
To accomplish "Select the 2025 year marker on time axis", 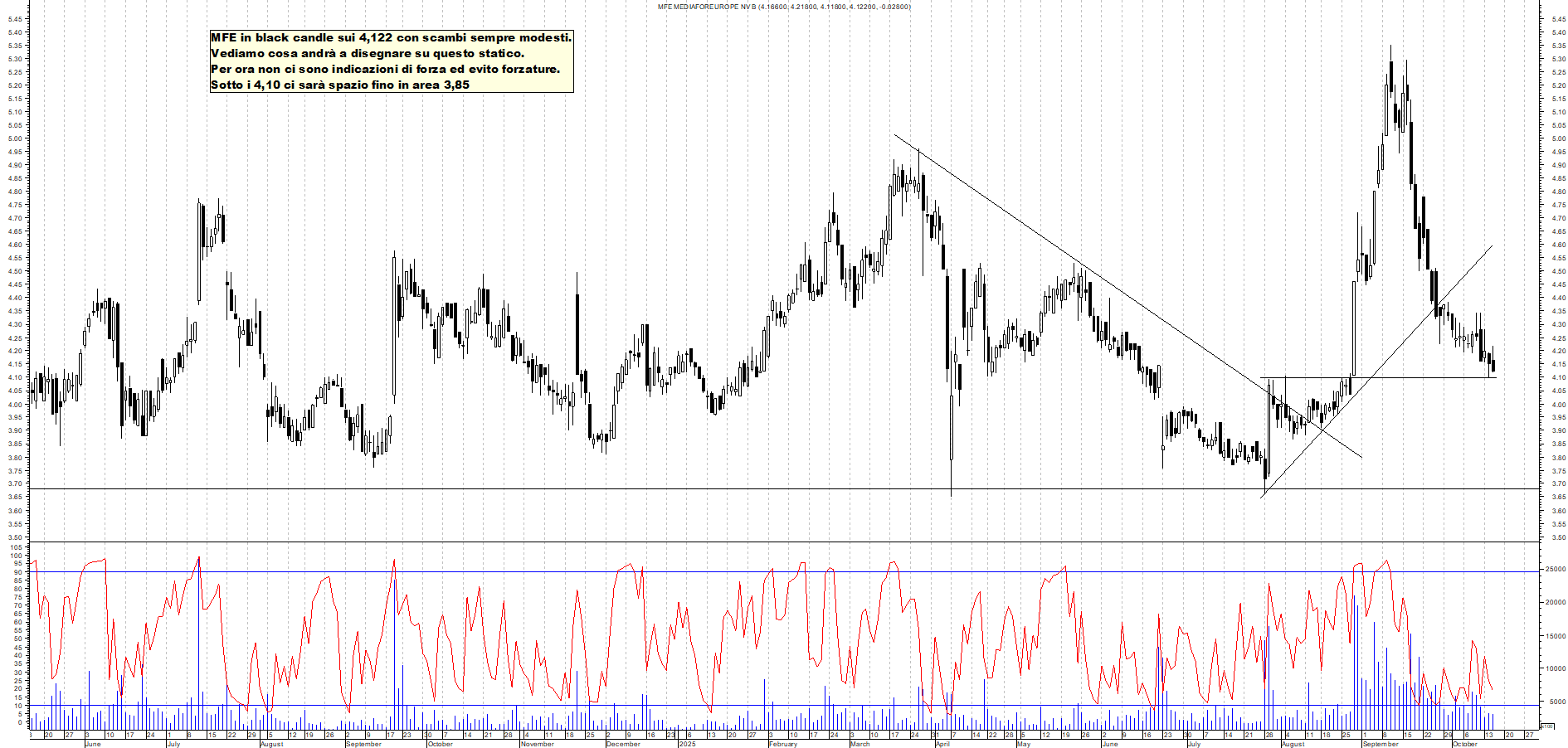I will (687, 744).
